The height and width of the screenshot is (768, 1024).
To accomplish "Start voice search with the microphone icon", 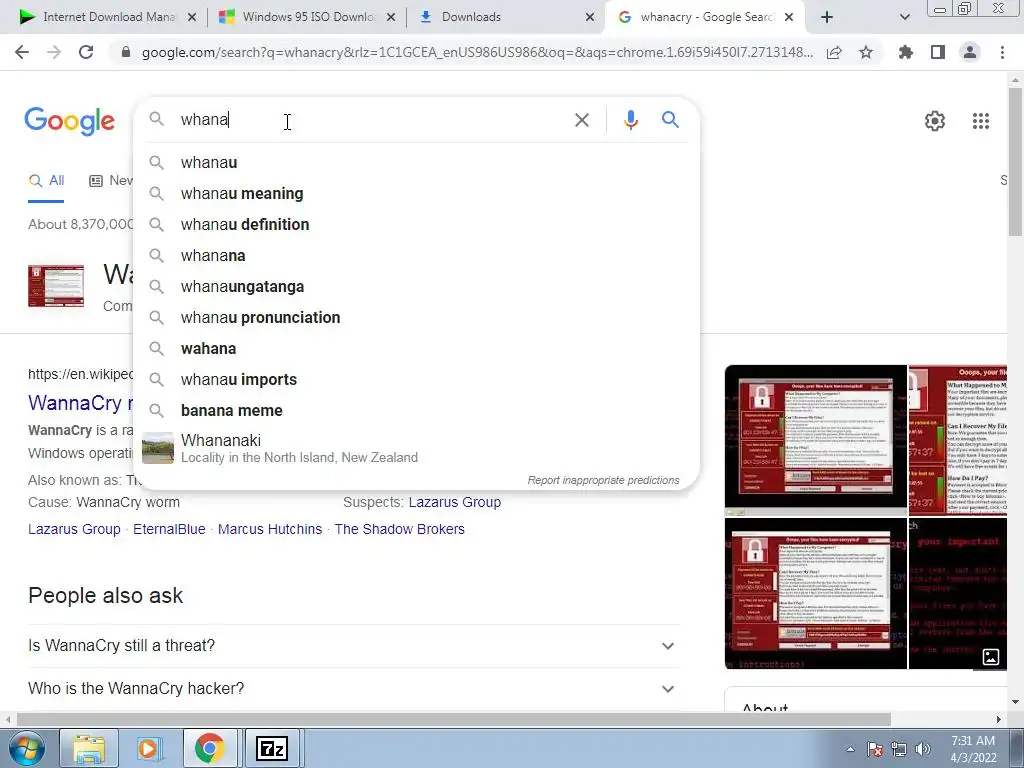I will coord(630,120).
